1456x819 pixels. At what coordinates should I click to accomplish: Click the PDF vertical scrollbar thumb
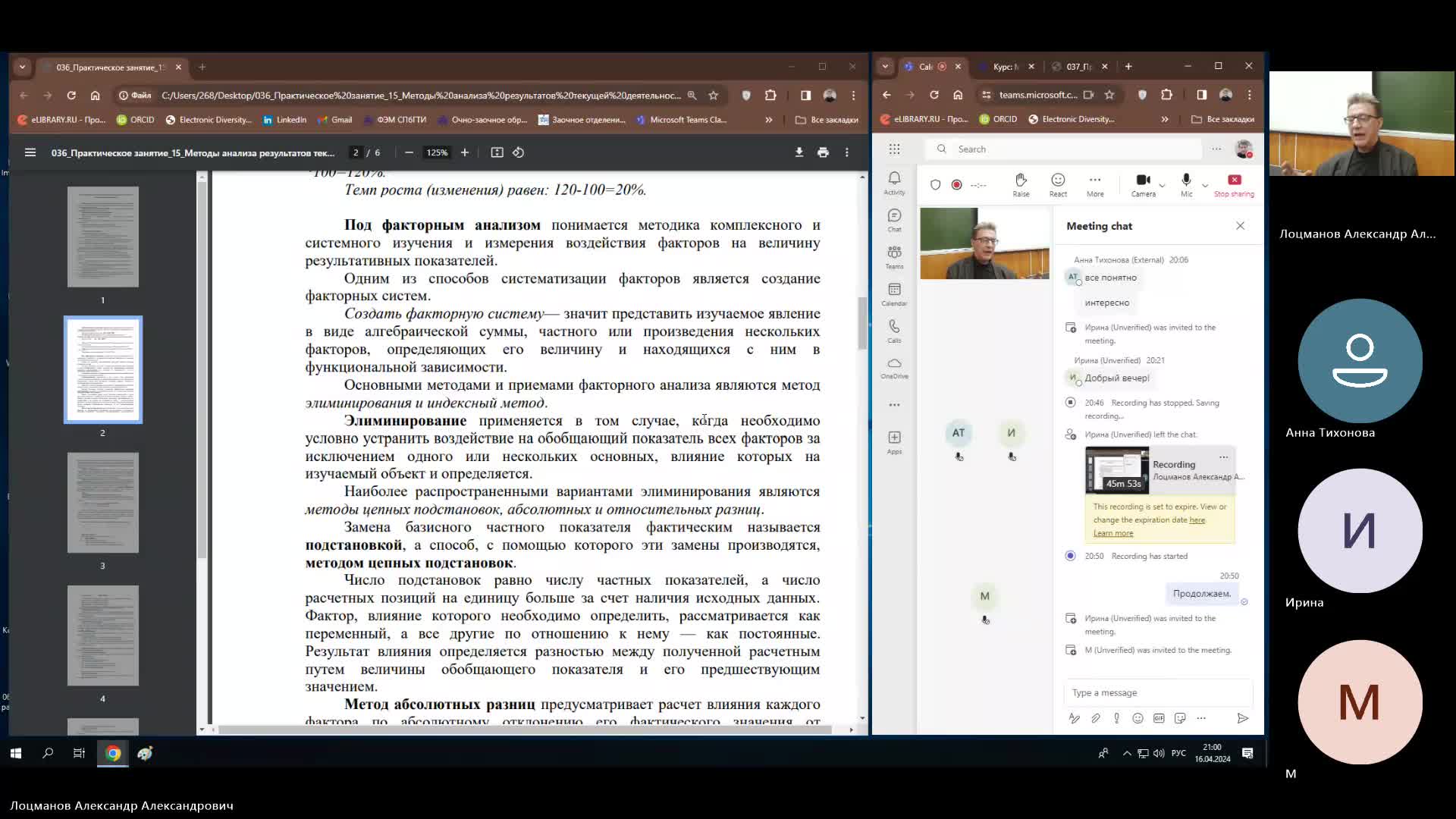click(x=862, y=323)
